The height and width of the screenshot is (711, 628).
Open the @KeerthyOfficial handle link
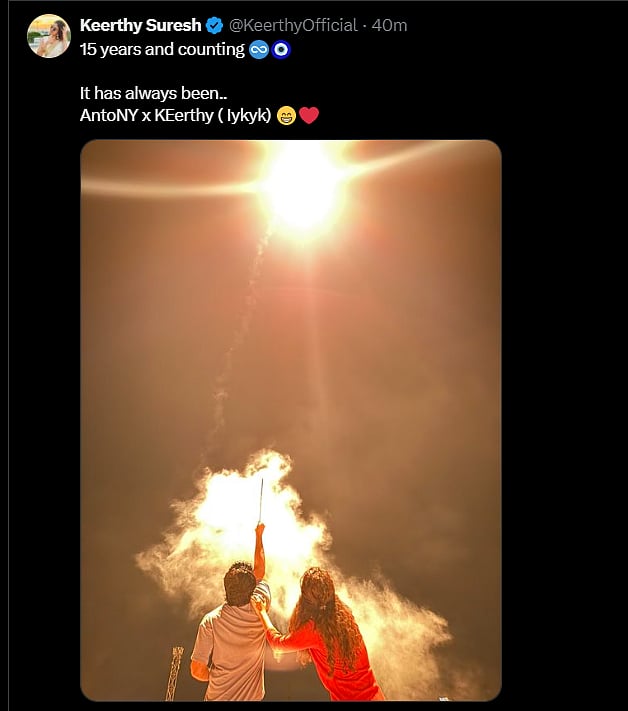pyautogui.click(x=296, y=25)
